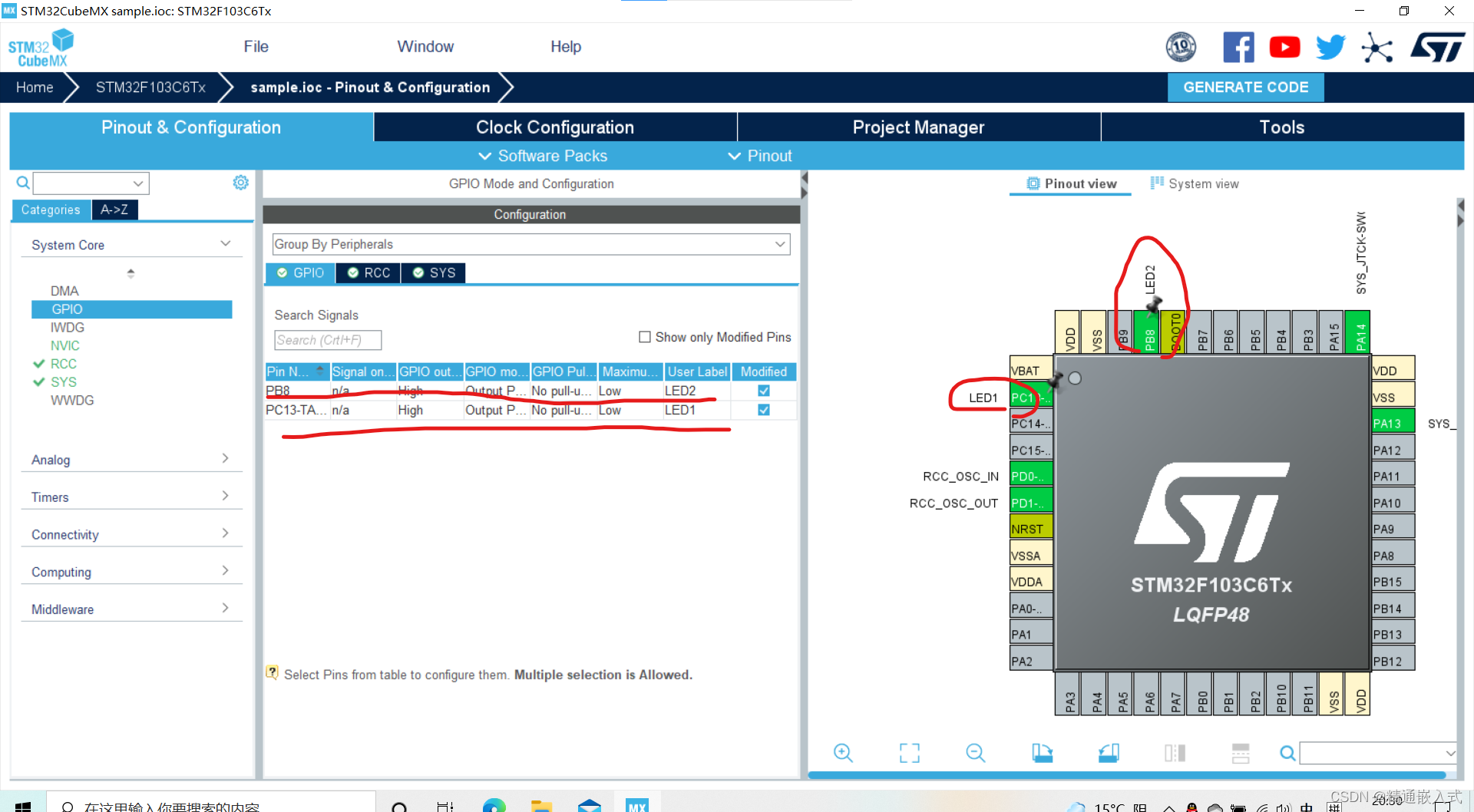
Task: Open the Windows Start menu
Action: pyautogui.click(x=23, y=805)
